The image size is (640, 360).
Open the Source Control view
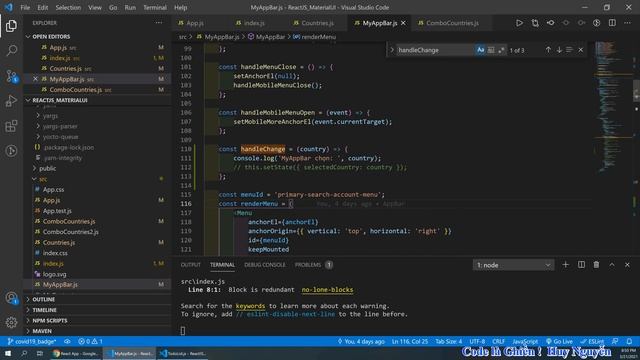pos(11,76)
